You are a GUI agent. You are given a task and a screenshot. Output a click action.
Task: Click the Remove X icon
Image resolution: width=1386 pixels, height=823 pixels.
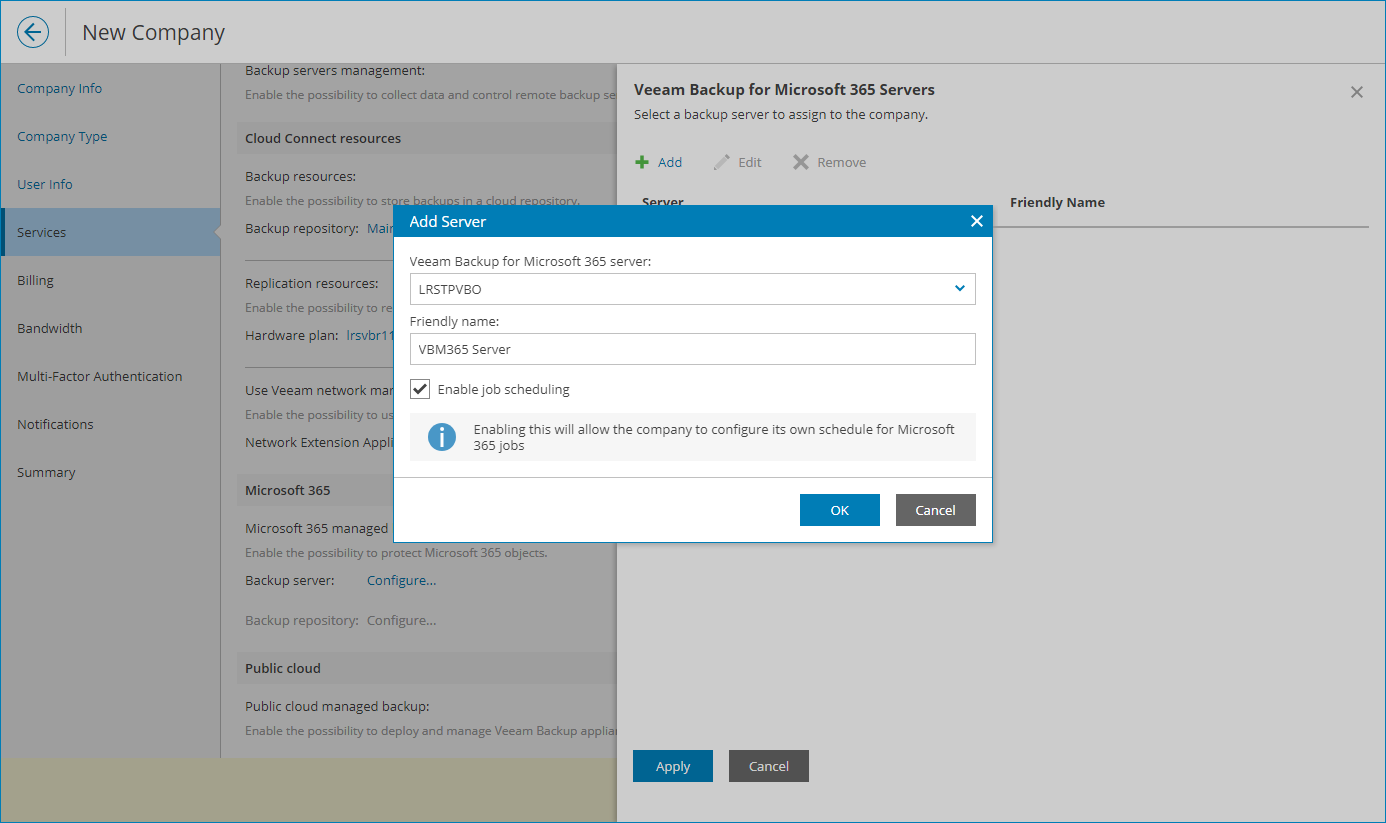(801, 162)
